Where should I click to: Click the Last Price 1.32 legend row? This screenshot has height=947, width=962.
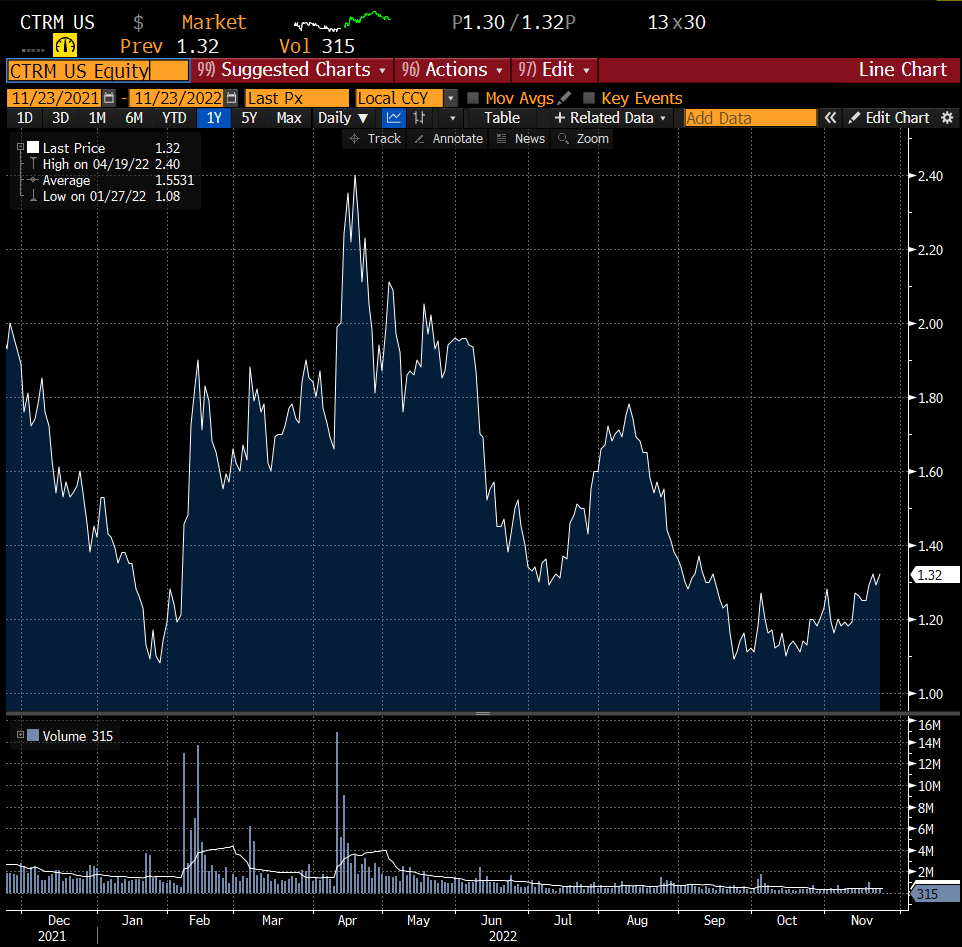tap(104, 148)
